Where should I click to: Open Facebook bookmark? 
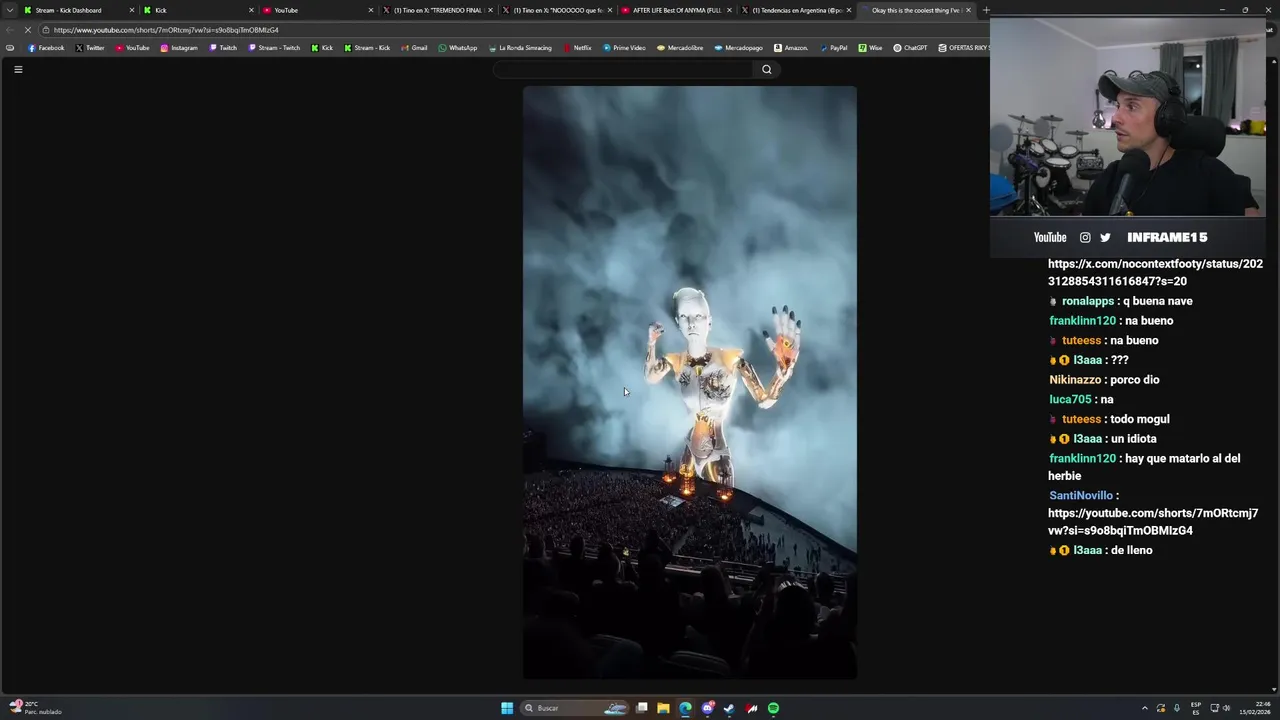click(46, 48)
